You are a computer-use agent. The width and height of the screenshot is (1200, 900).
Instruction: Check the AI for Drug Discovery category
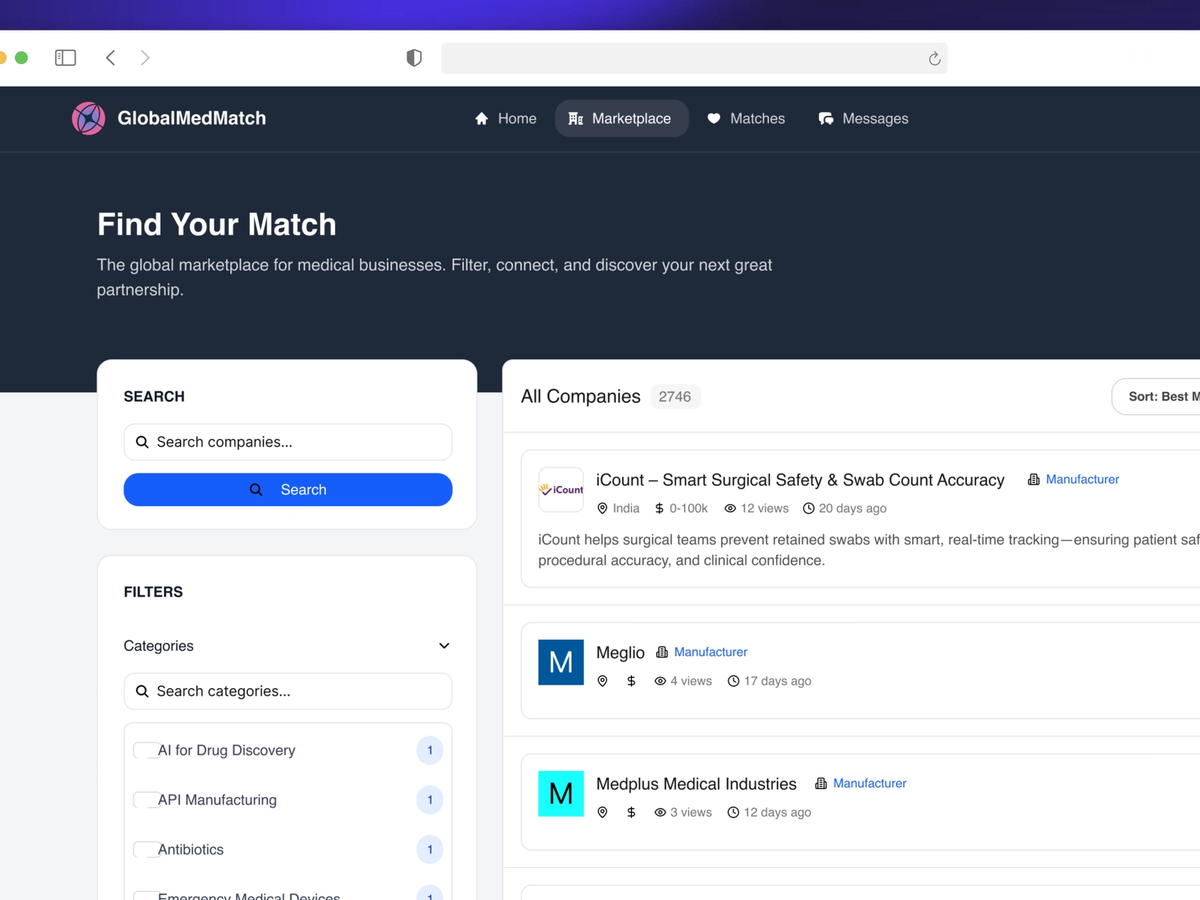(x=145, y=750)
